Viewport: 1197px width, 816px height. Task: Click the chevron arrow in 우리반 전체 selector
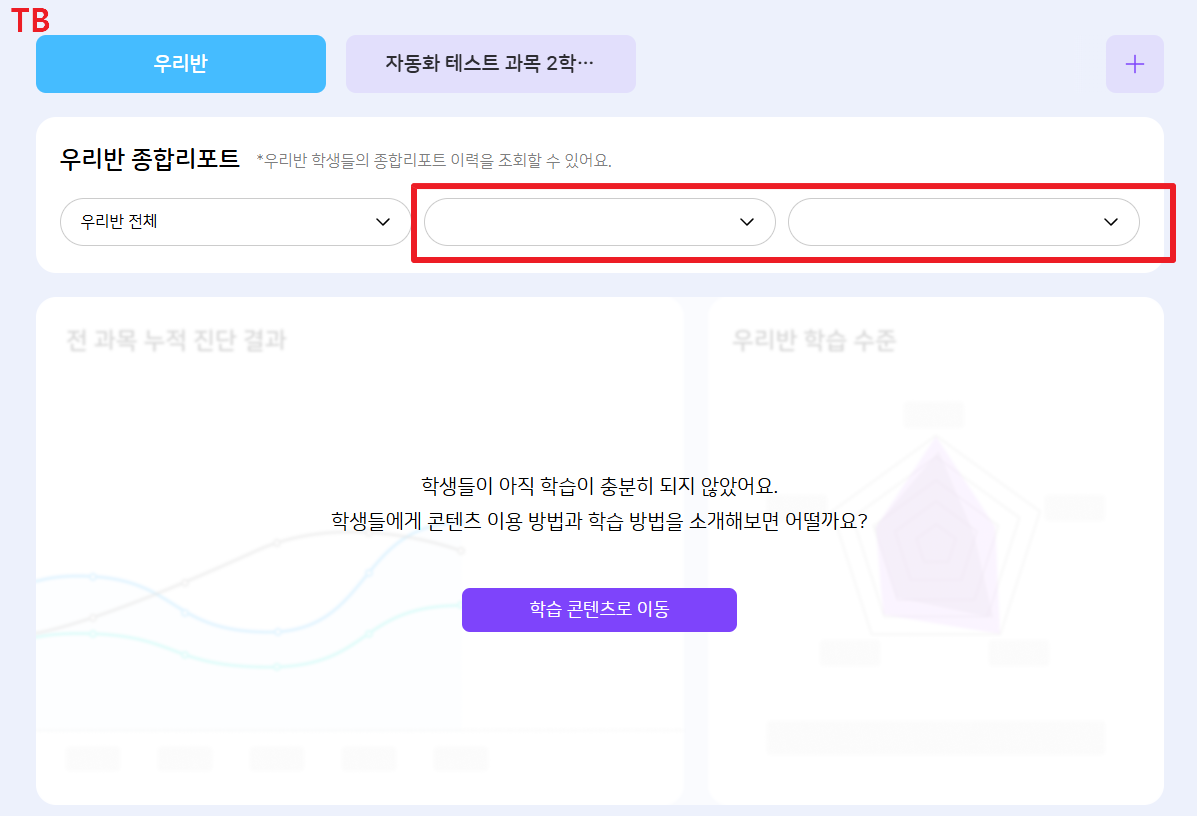pos(383,222)
